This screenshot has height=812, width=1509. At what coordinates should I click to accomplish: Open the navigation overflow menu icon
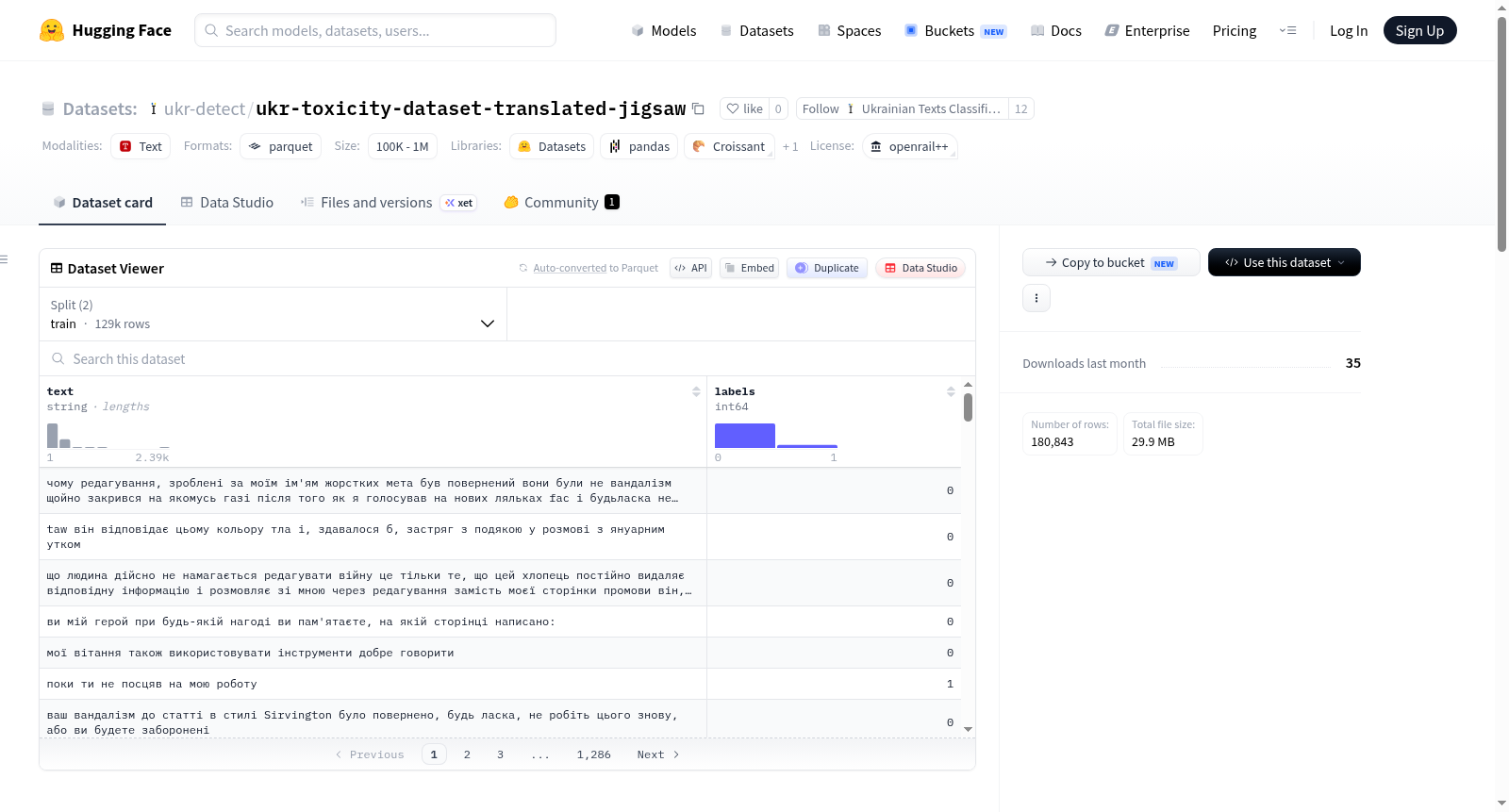click(1287, 30)
